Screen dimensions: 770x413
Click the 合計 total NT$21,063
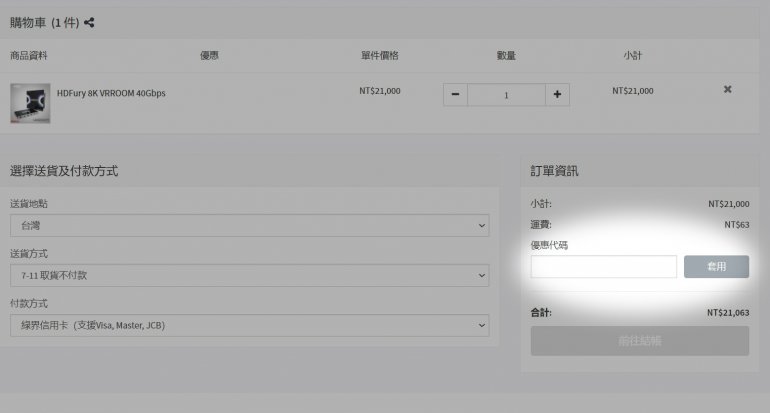[727, 313]
